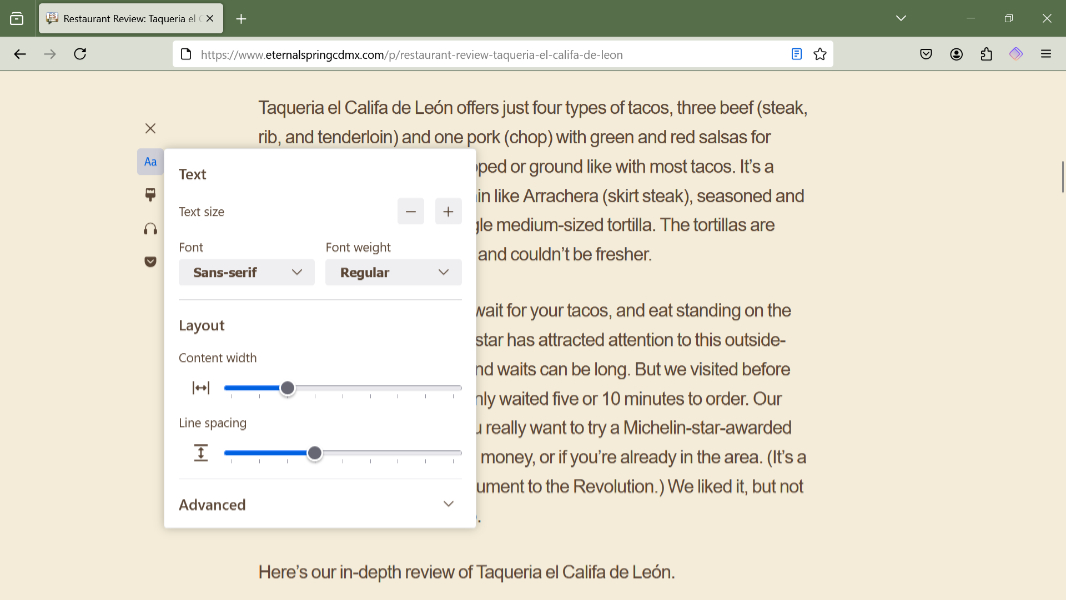The image size is (1066, 600).
Task: Increase text size with plus button
Action: point(448,211)
